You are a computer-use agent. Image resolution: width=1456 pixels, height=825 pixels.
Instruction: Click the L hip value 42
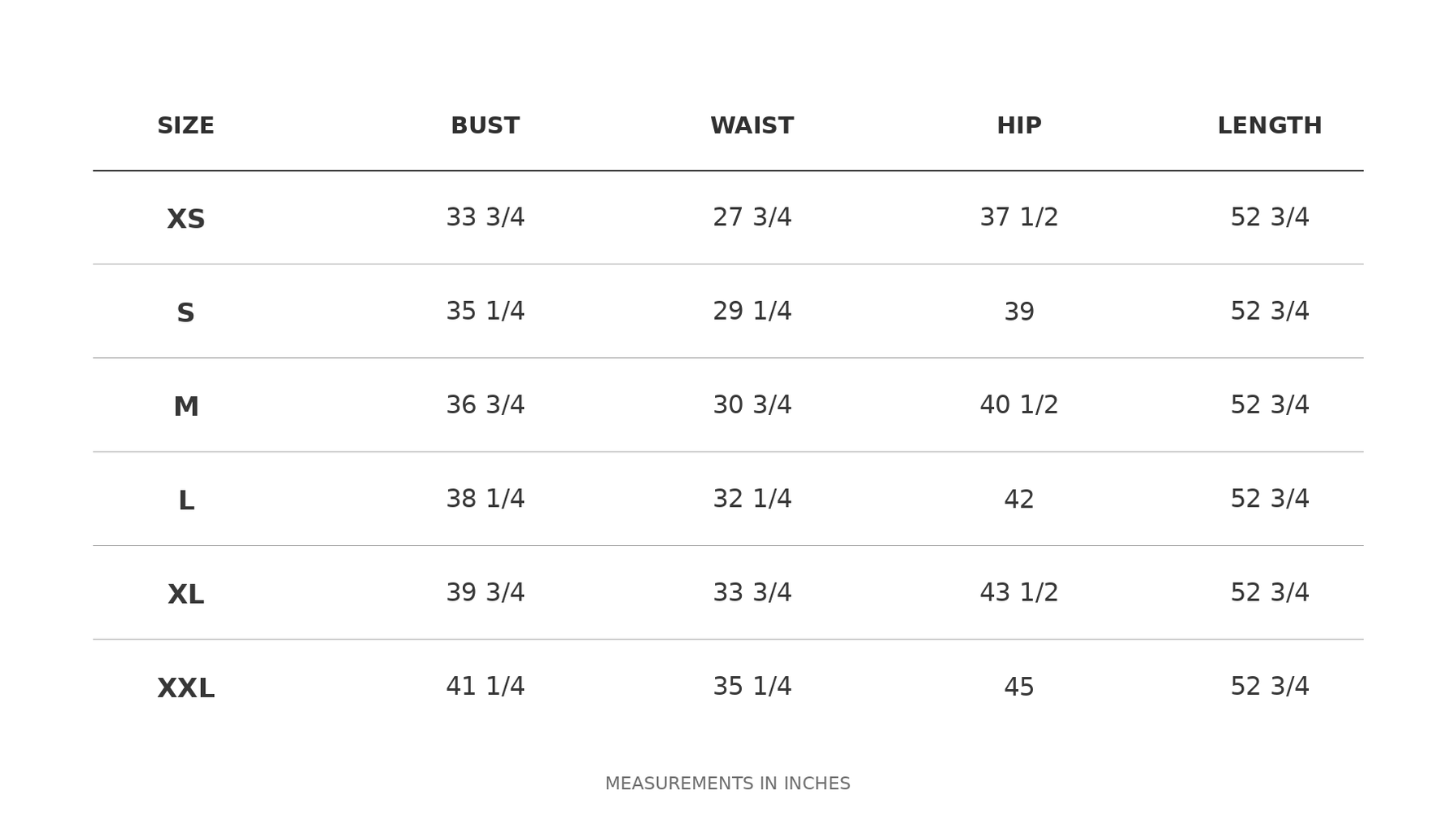1018,500
